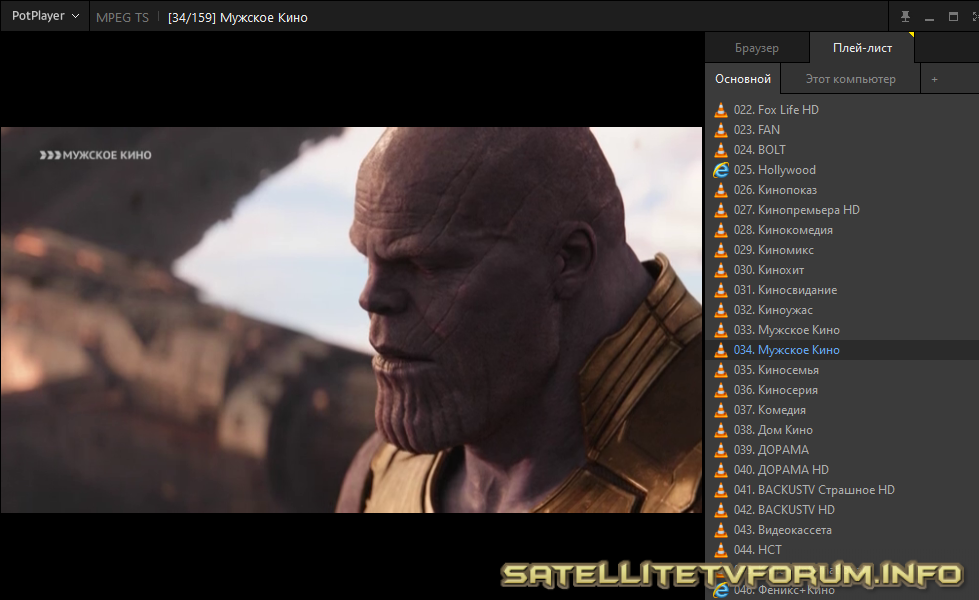Select channel 024. BOLT
Image resolution: width=979 pixels, height=600 pixels.
(760, 150)
